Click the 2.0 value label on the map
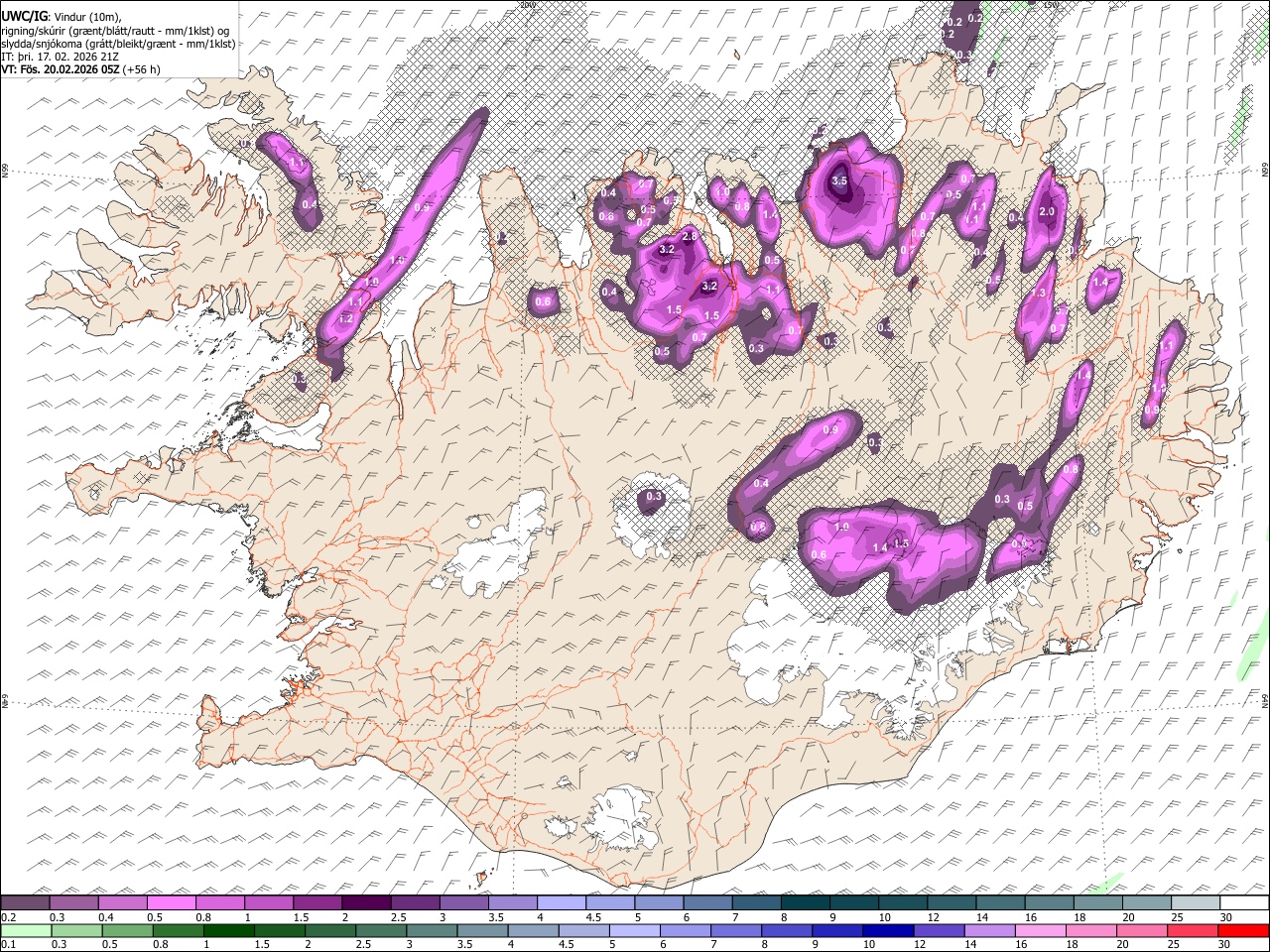 [x=1047, y=211]
